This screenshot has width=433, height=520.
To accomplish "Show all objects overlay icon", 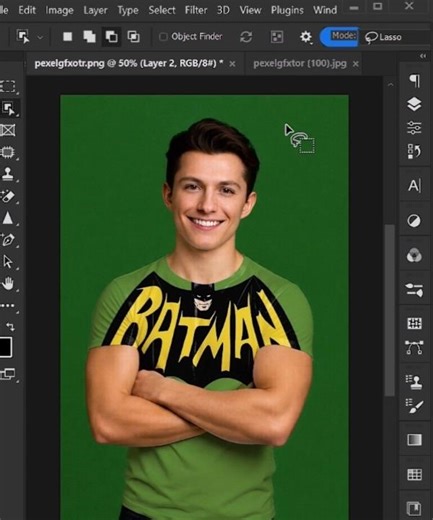I will [277, 37].
